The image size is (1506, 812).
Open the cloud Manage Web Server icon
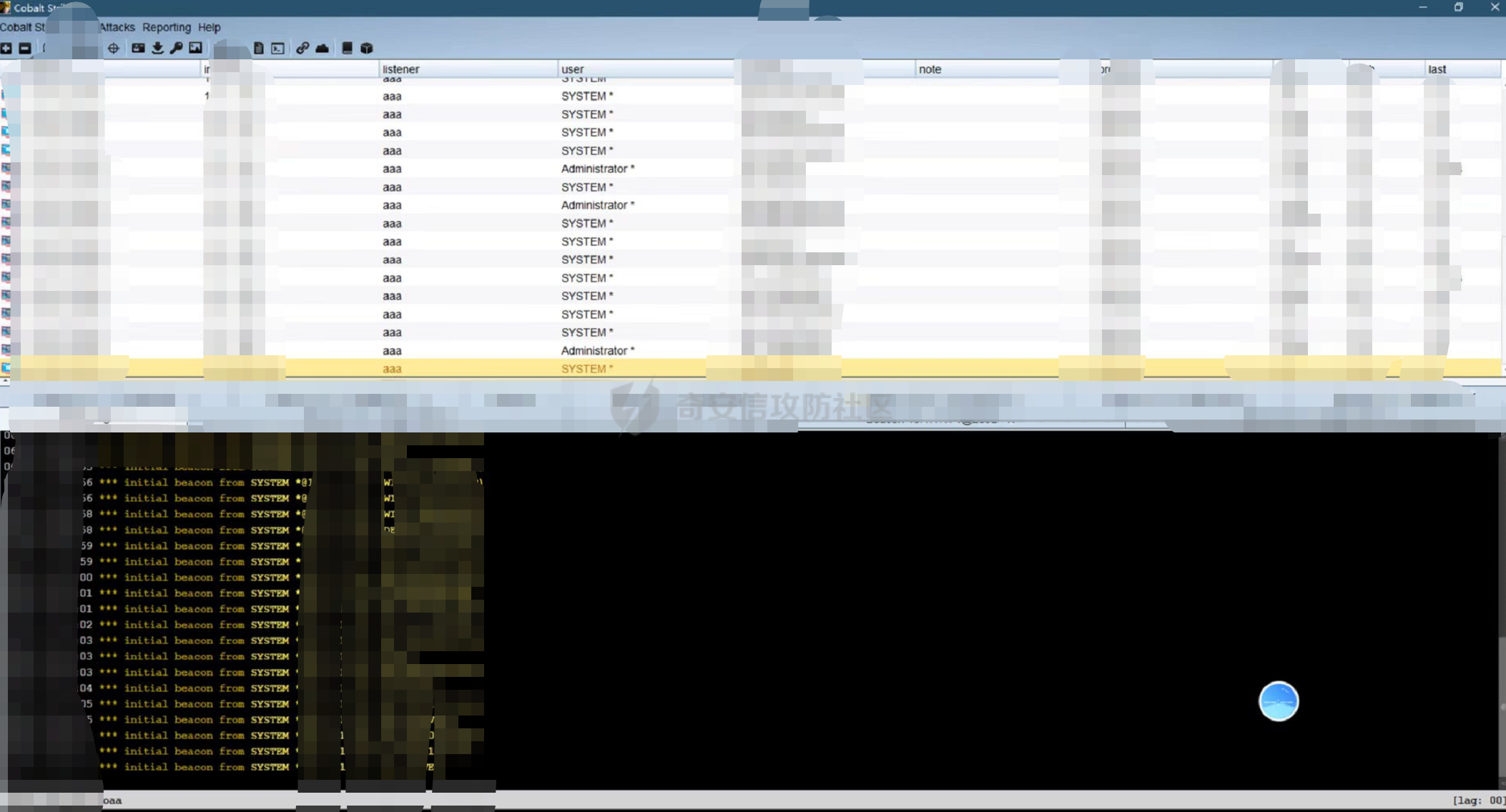pos(323,48)
